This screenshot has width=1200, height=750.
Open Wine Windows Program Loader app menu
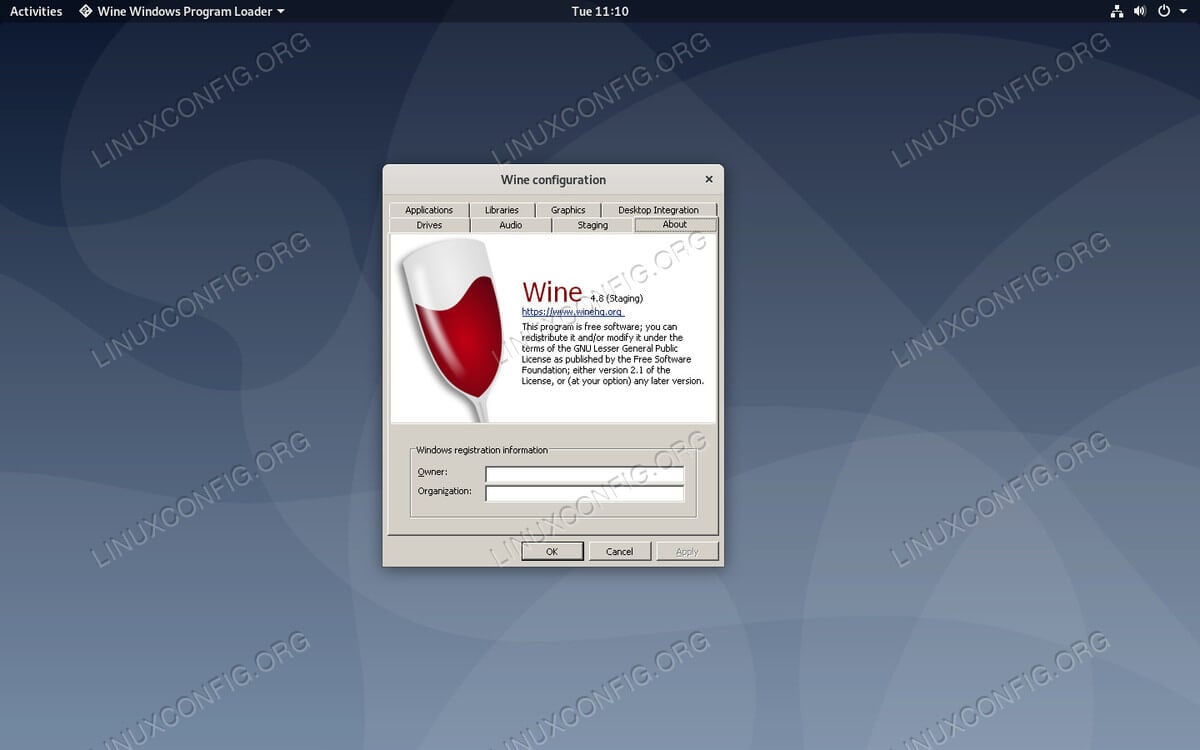point(182,11)
